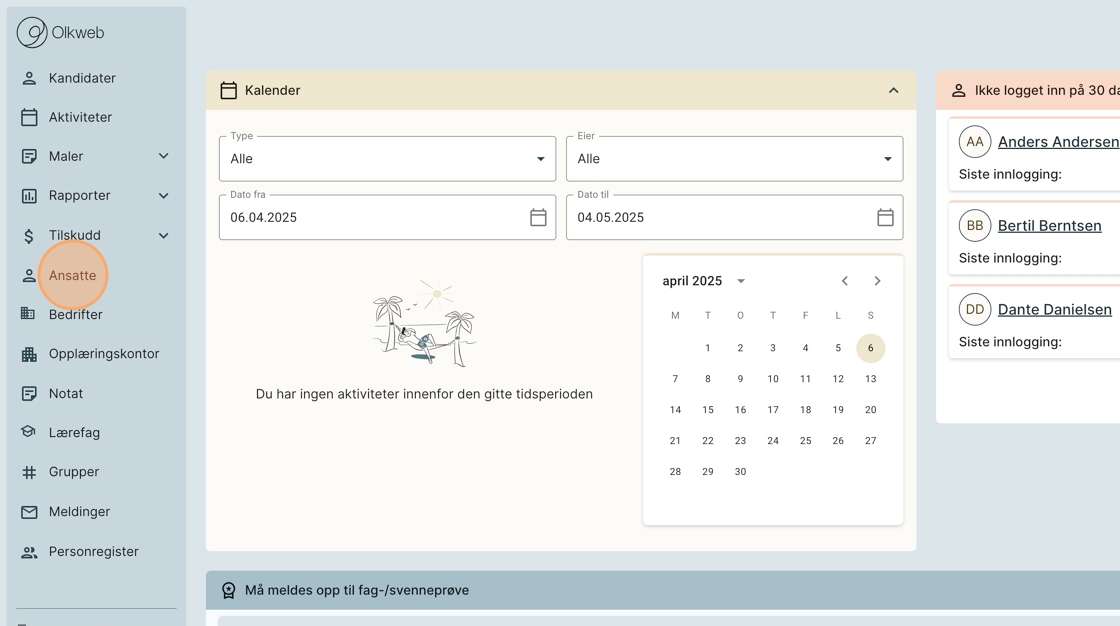The width and height of the screenshot is (1120, 626).
Task: Select April 24 in the calendar
Action: tap(773, 441)
